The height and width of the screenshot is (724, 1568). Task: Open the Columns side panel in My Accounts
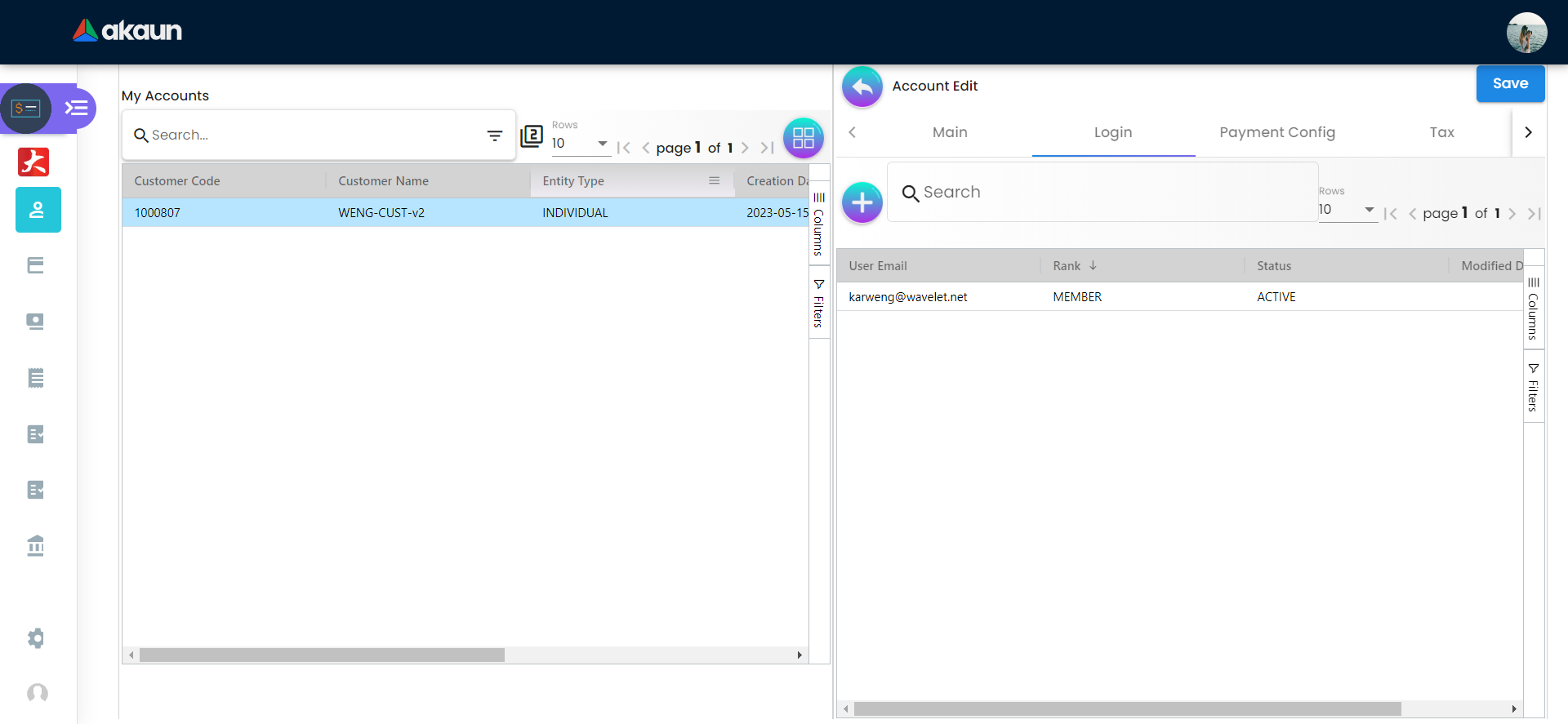[818, 223]
